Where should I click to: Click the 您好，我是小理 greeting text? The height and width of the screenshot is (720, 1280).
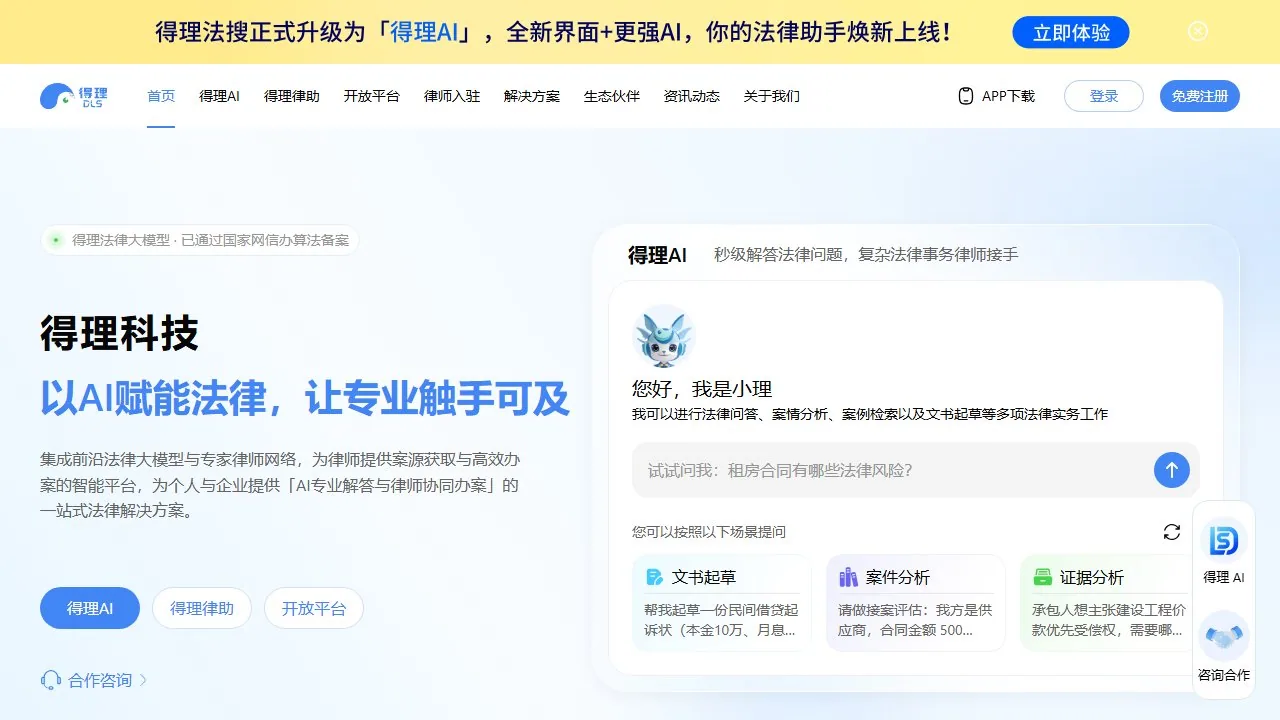coord(702,389)
